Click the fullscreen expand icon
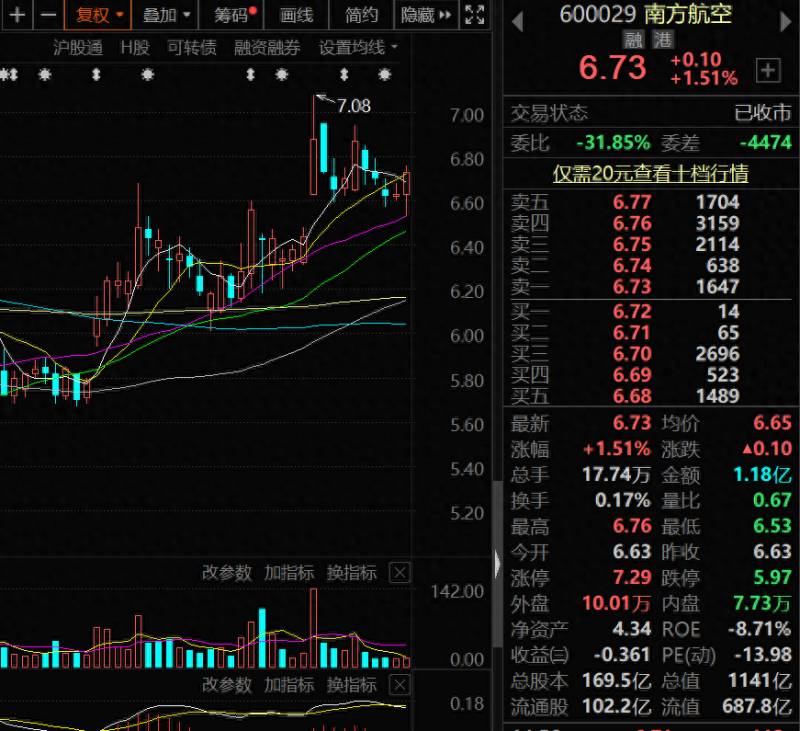 (474, 14)
